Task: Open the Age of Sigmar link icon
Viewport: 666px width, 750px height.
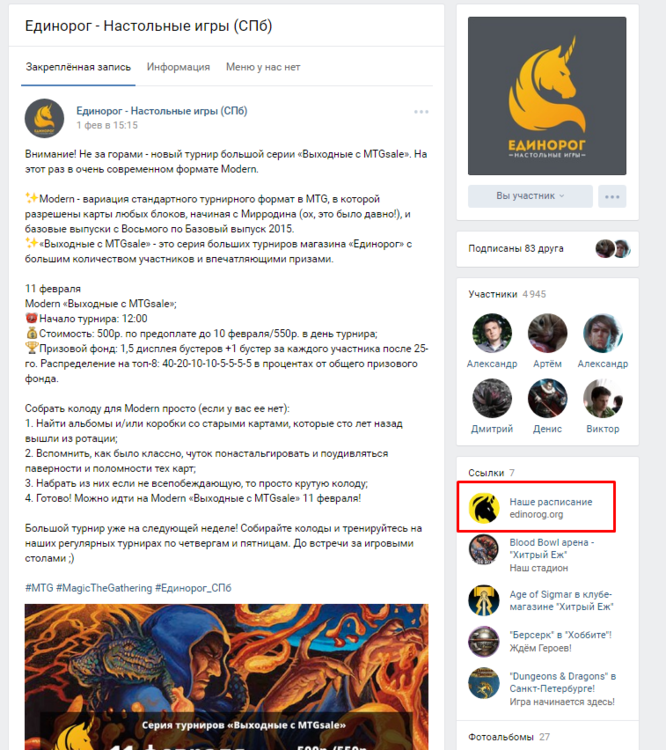Action: pyautogui.click(x=484, y=600)
